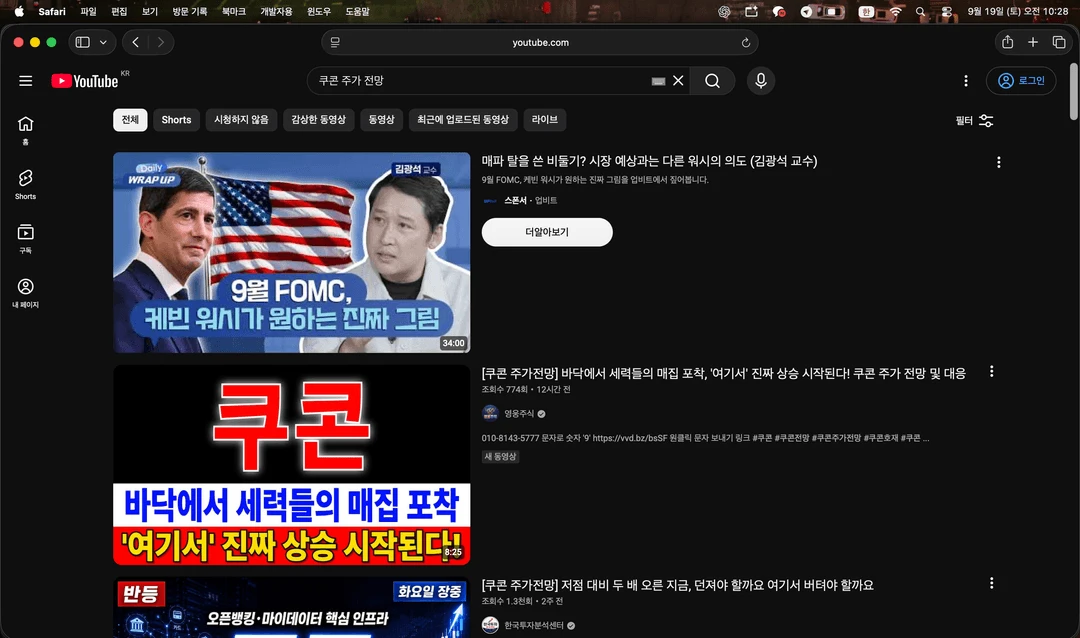
Task: Open the on-screen keyboard icon in the search box
Action: 658,81
